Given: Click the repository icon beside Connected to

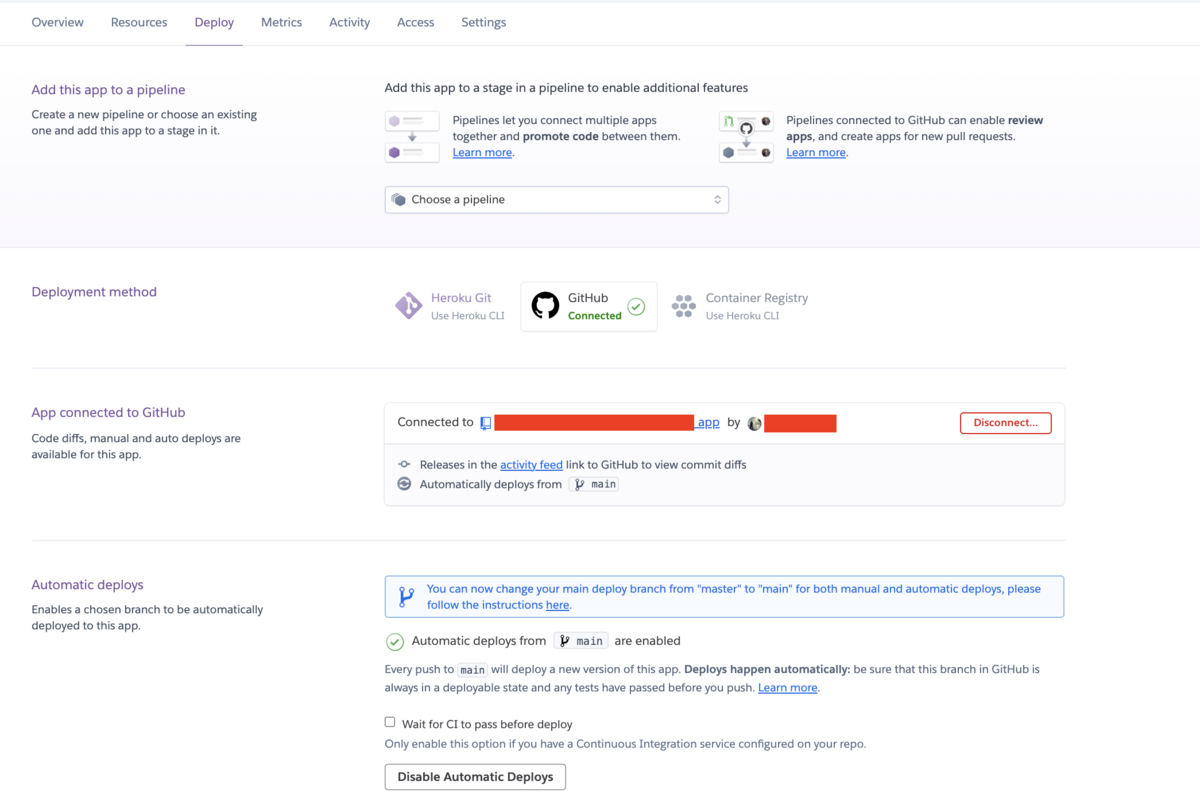Looking at the screenshot, I should point(485,423).
